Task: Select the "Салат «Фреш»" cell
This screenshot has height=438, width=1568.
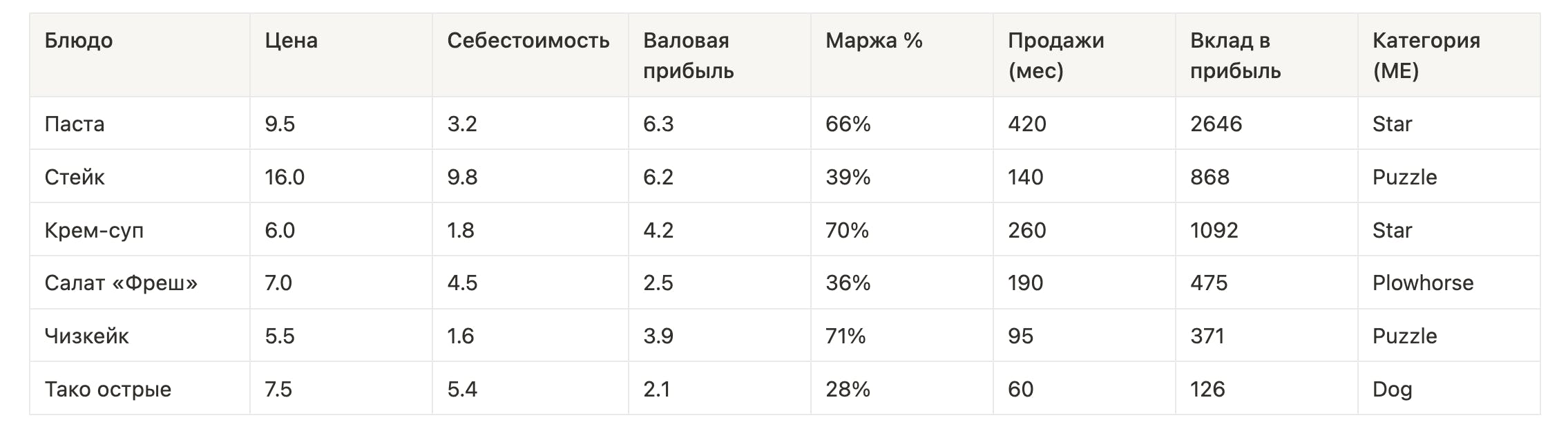Action: pyautogui.click(x=121, y=283)
